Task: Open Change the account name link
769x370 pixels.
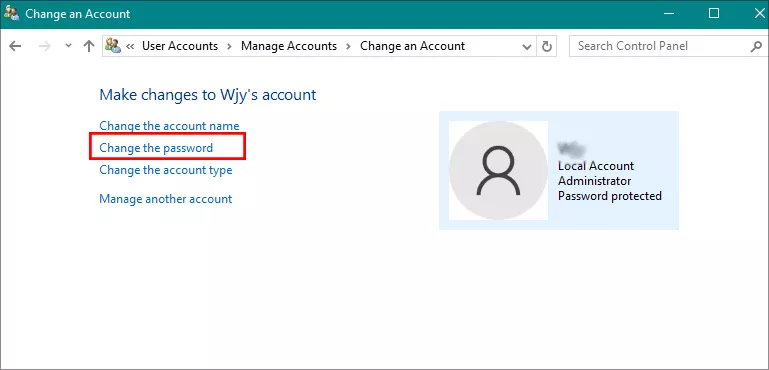Action: tap(169, 126)
